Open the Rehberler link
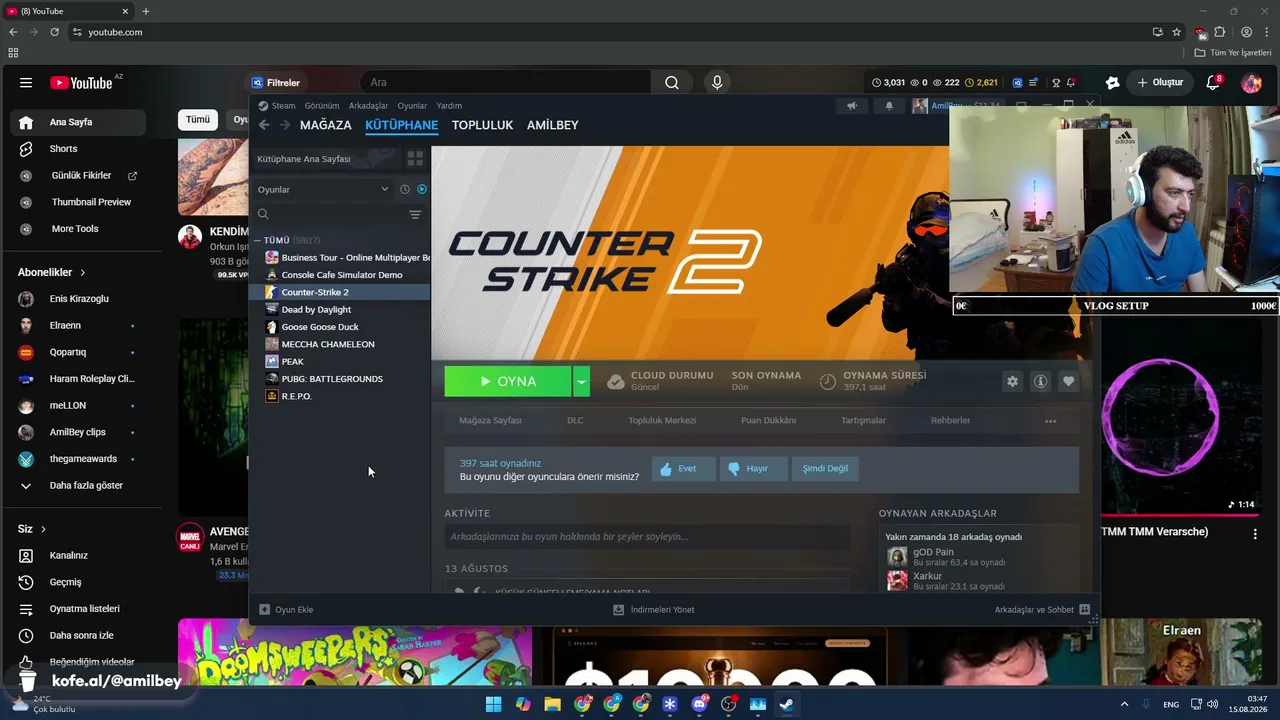 (950, 421)
